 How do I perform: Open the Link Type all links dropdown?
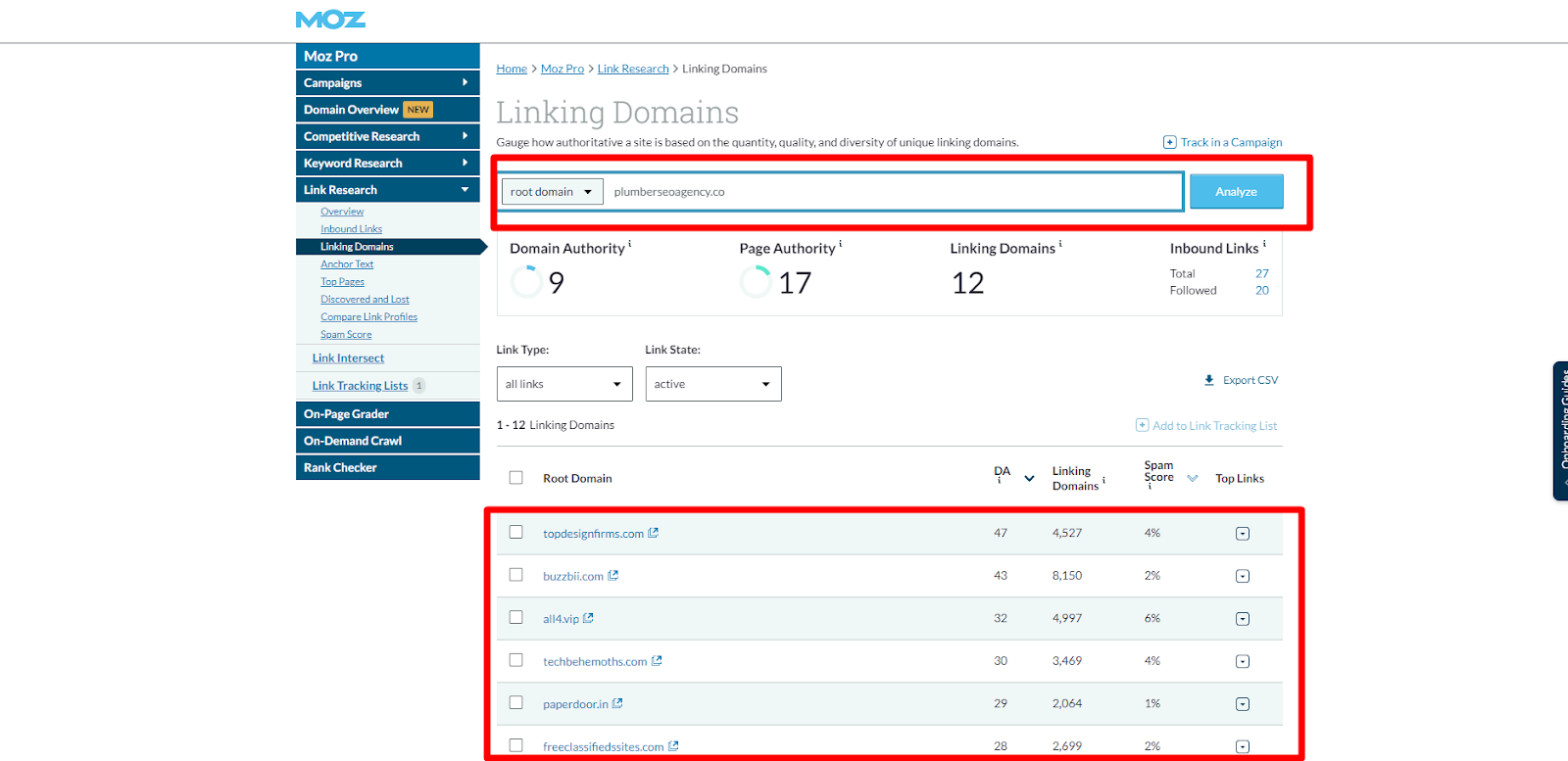[564, 384]
